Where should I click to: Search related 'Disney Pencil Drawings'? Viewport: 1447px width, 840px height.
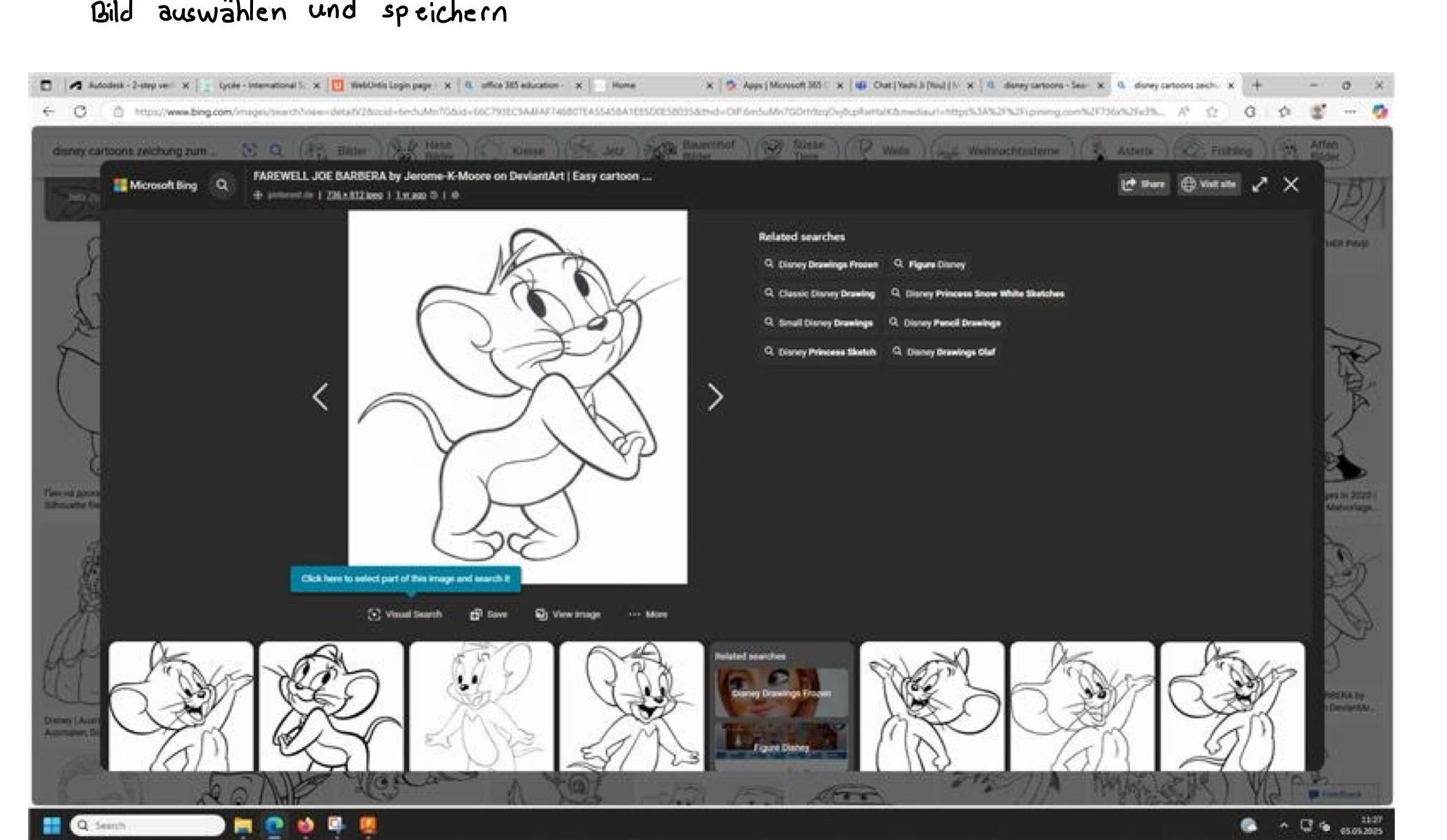(x=945, y=323)
